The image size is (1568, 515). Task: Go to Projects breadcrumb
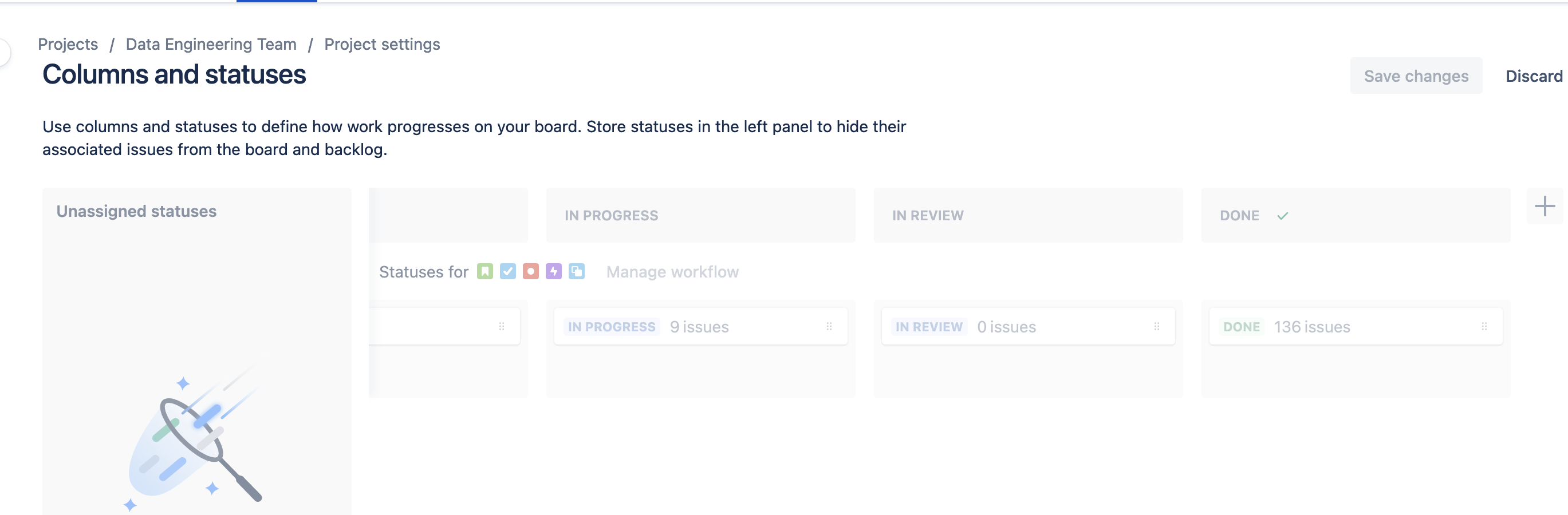coord(68,45)
